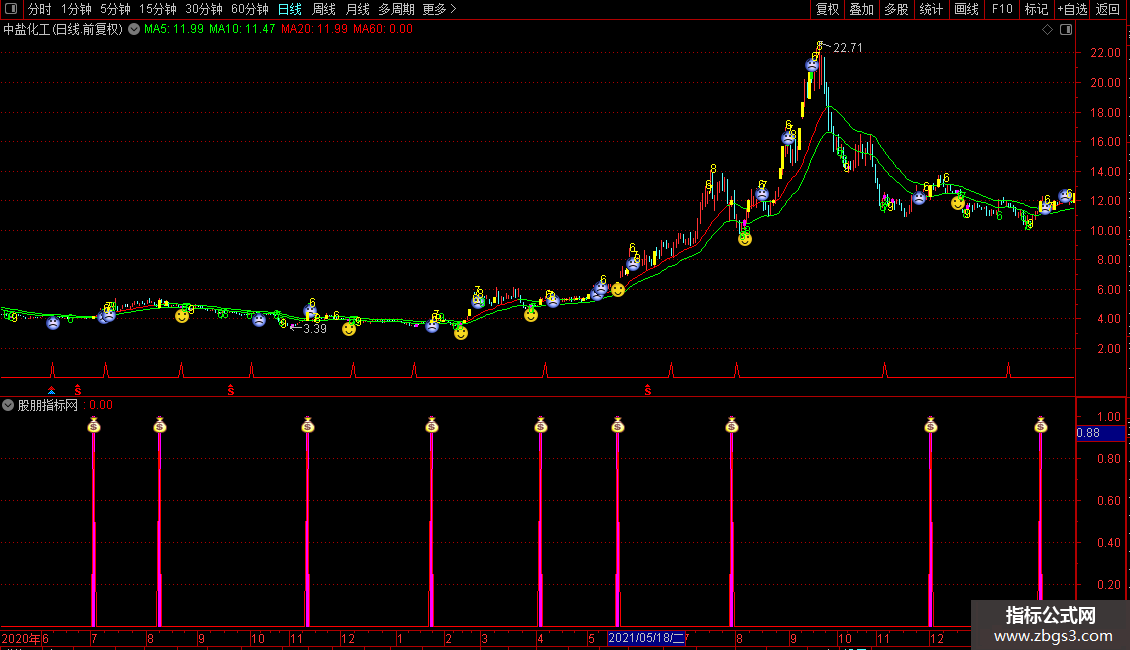Open the 统计 statistics tool

pos(931,9)
